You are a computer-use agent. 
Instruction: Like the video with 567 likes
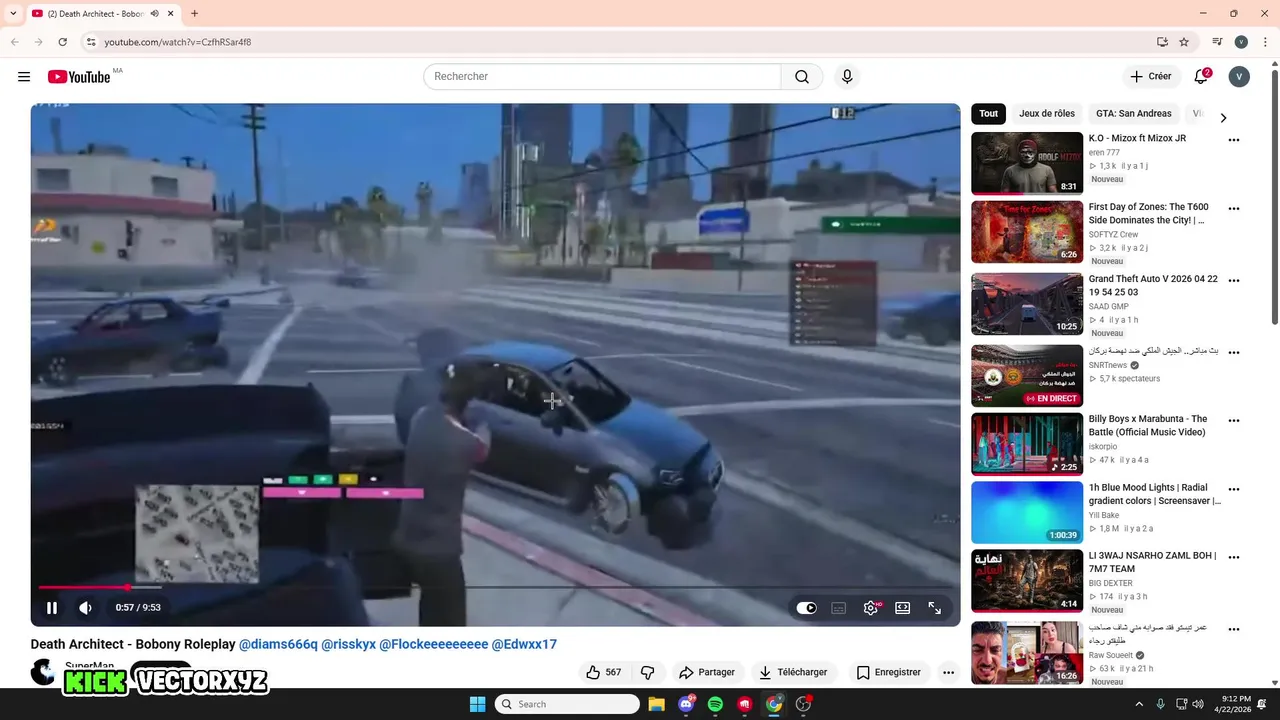[x=603, y=672]
